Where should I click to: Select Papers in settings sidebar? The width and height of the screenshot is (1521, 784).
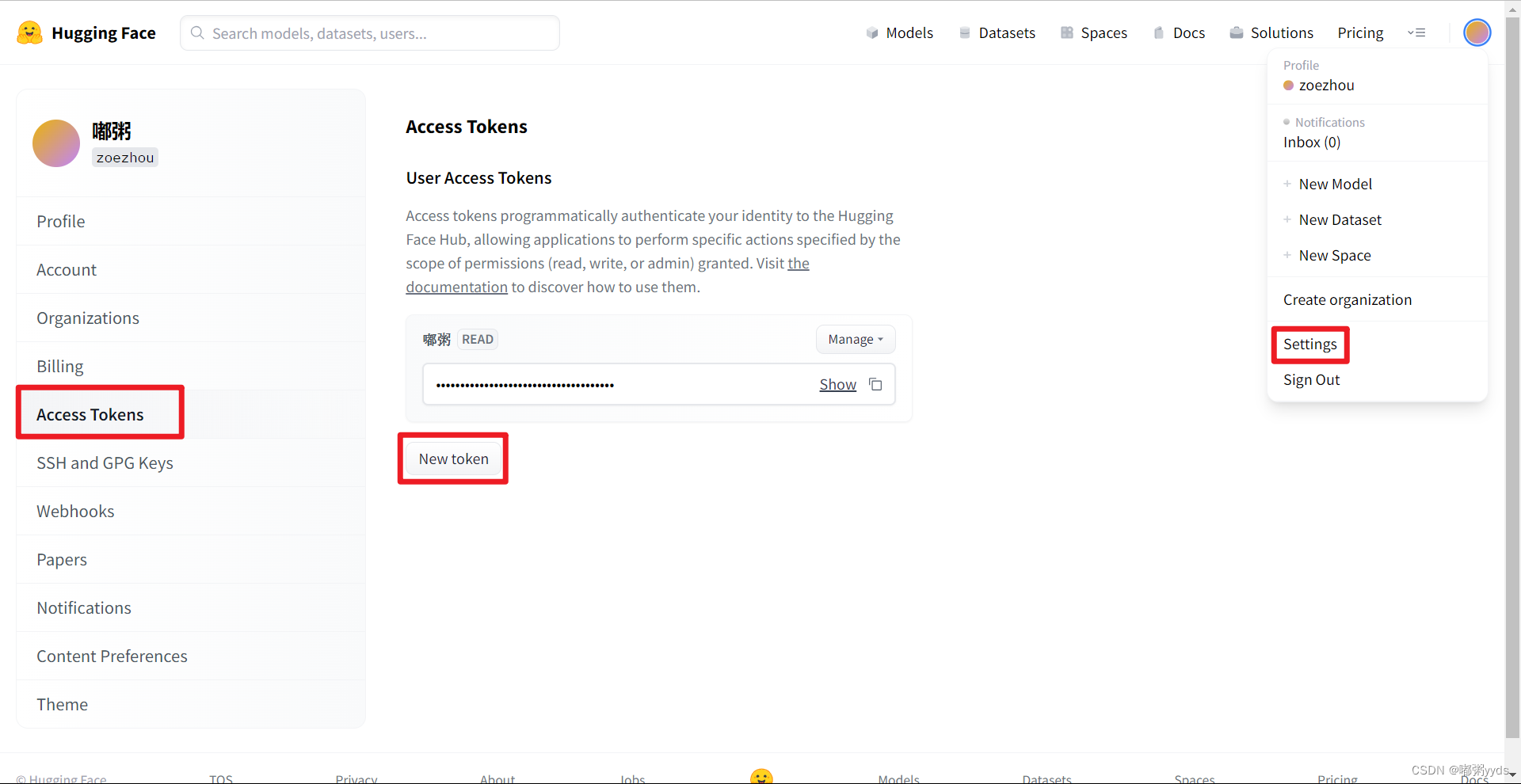click(x=191, y=559)
